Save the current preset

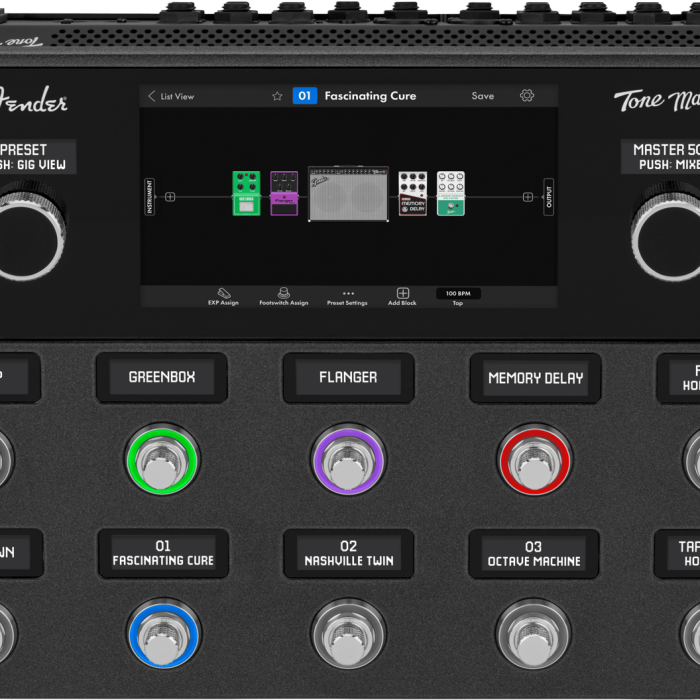(x=483, y=96)
